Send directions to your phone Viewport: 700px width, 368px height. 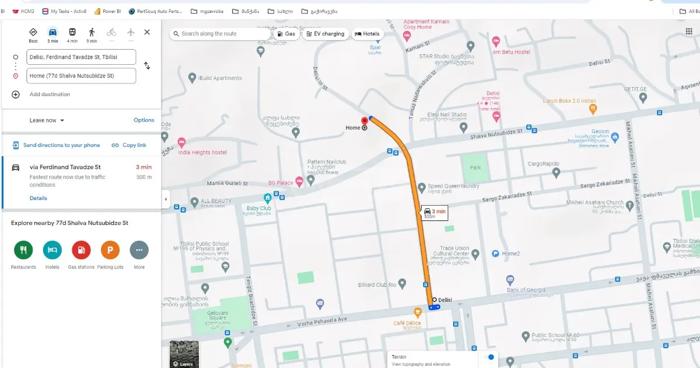56,145
